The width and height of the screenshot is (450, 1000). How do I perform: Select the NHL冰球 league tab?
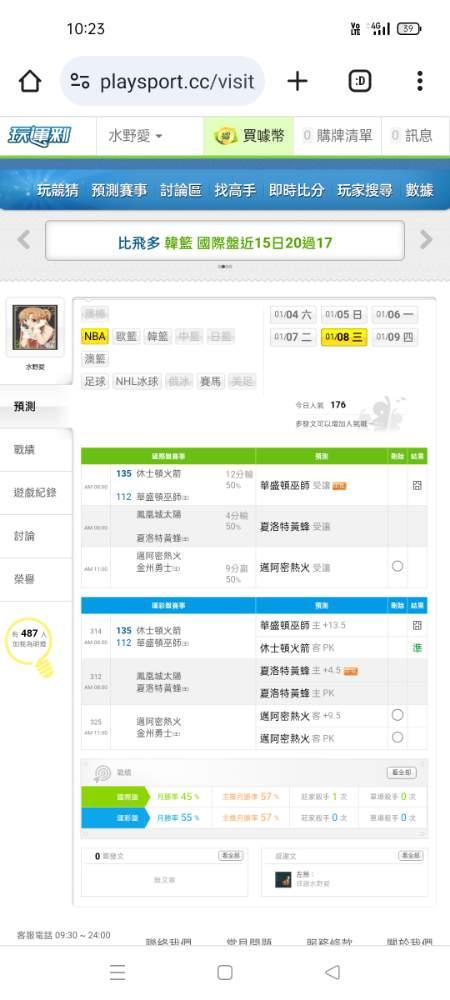click(136, 381)
